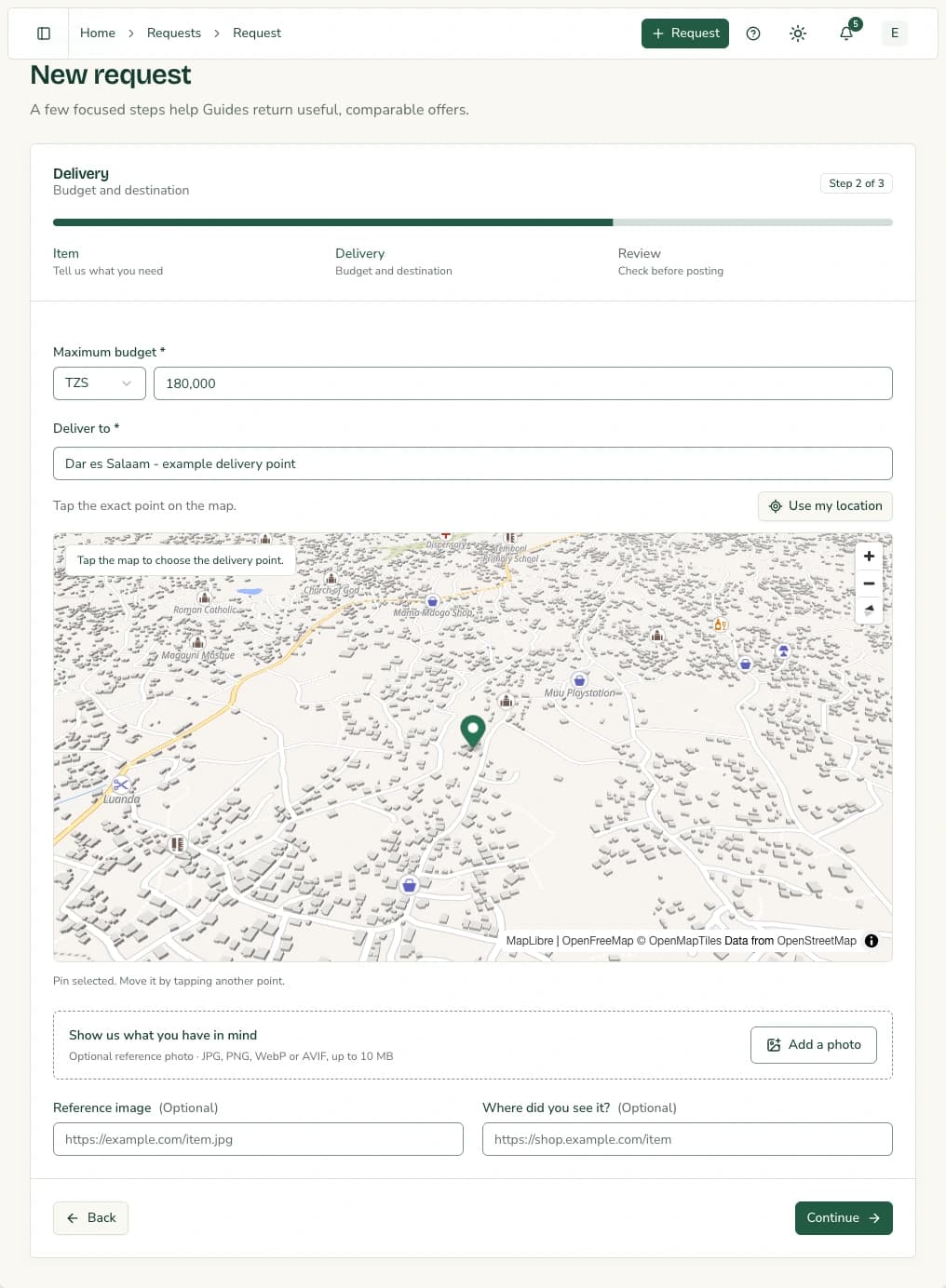Click the Luanda crossing map icon
Viewport: 946px width, 1288px height.
[121, 785]
